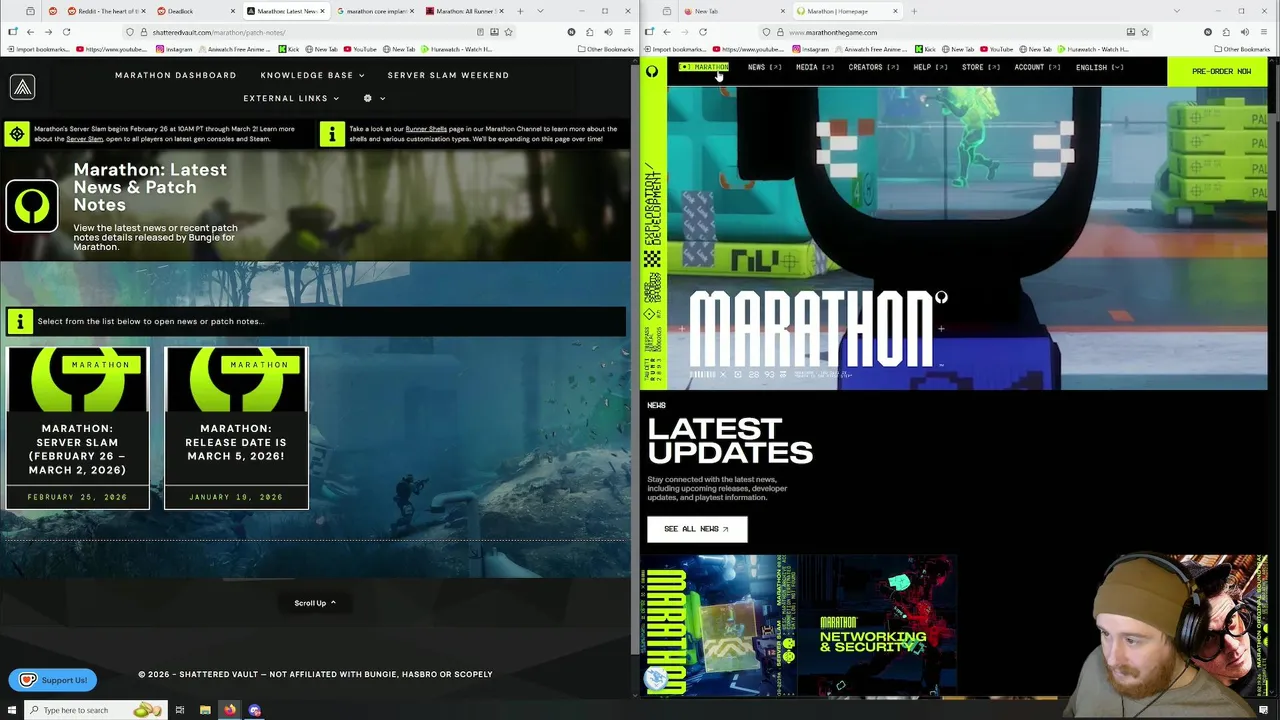Click the Marathon circular icon beside Latest News heading
This screenshot has height=720, width=1280.
(x=32, y=206)
